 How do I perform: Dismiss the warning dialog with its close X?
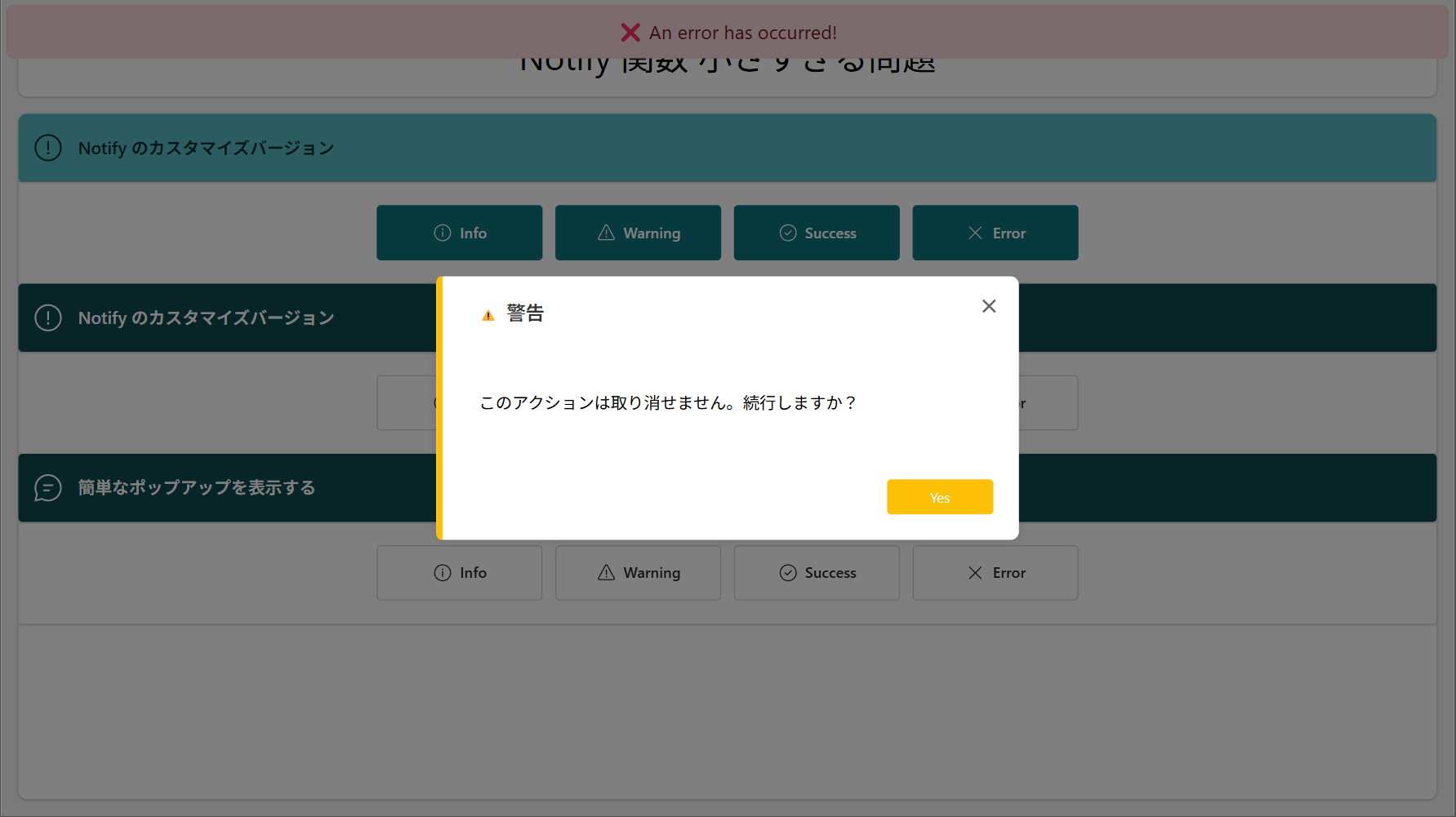pyautogui.click(x=989, y=306)
